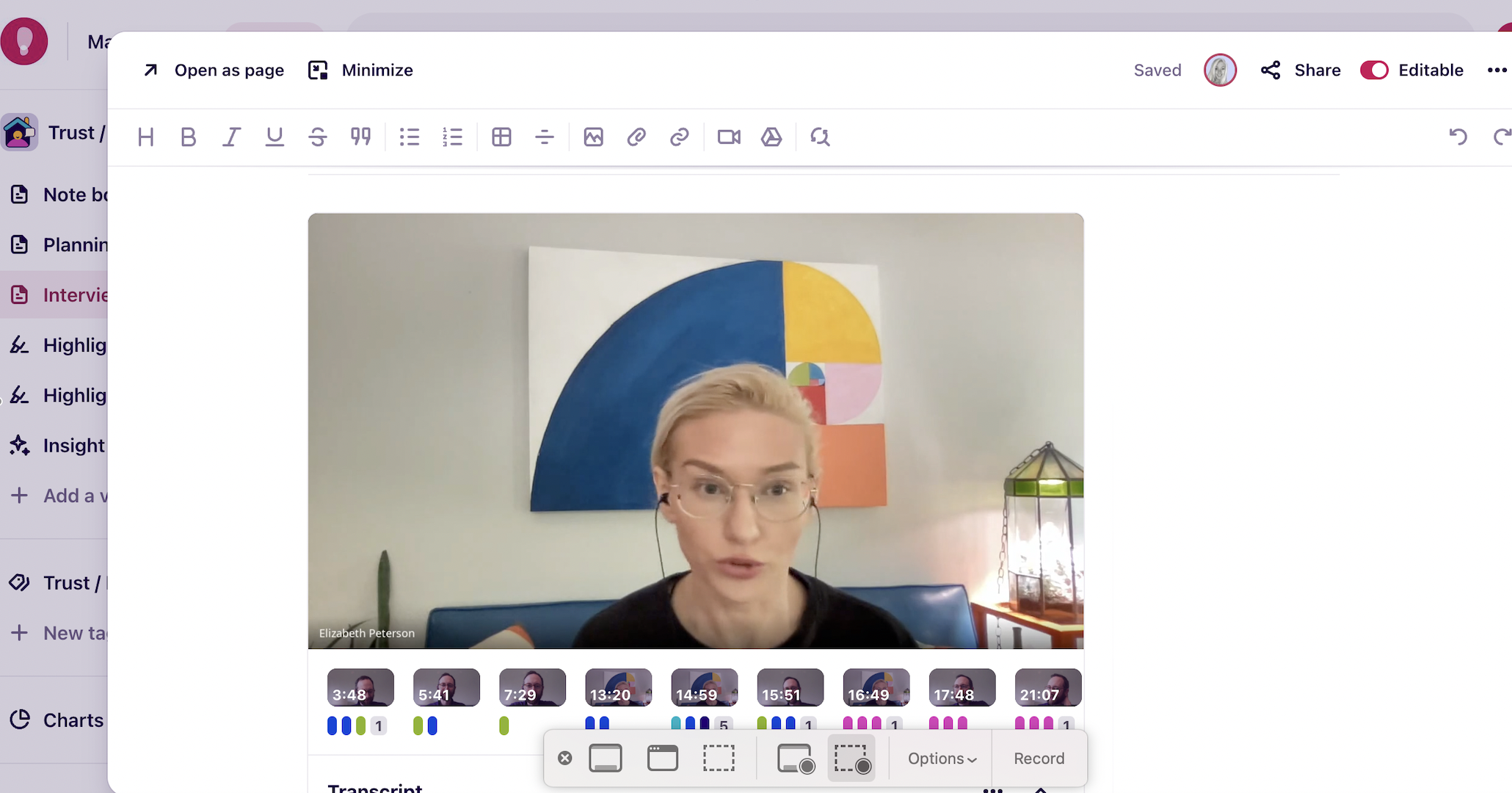Toggle bold text formatting
Image resolution: width=1512 pixels, height=793 pixels.
click(x=189, y=137)
